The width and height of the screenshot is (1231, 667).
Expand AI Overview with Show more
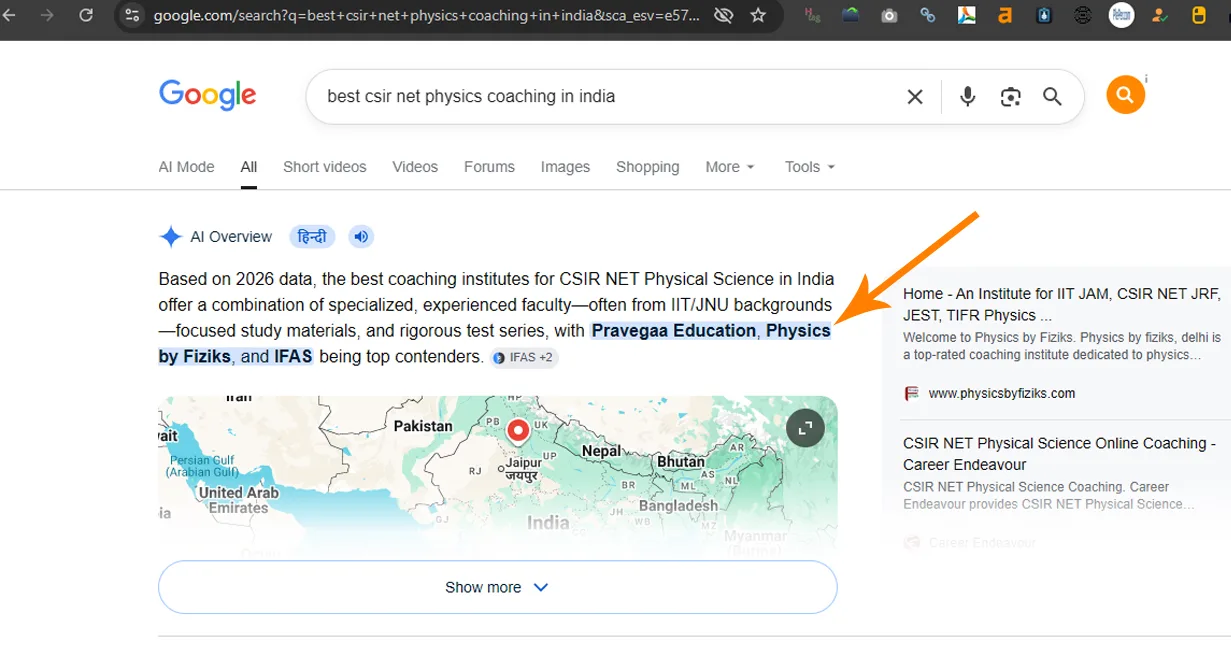click(497, 587)
